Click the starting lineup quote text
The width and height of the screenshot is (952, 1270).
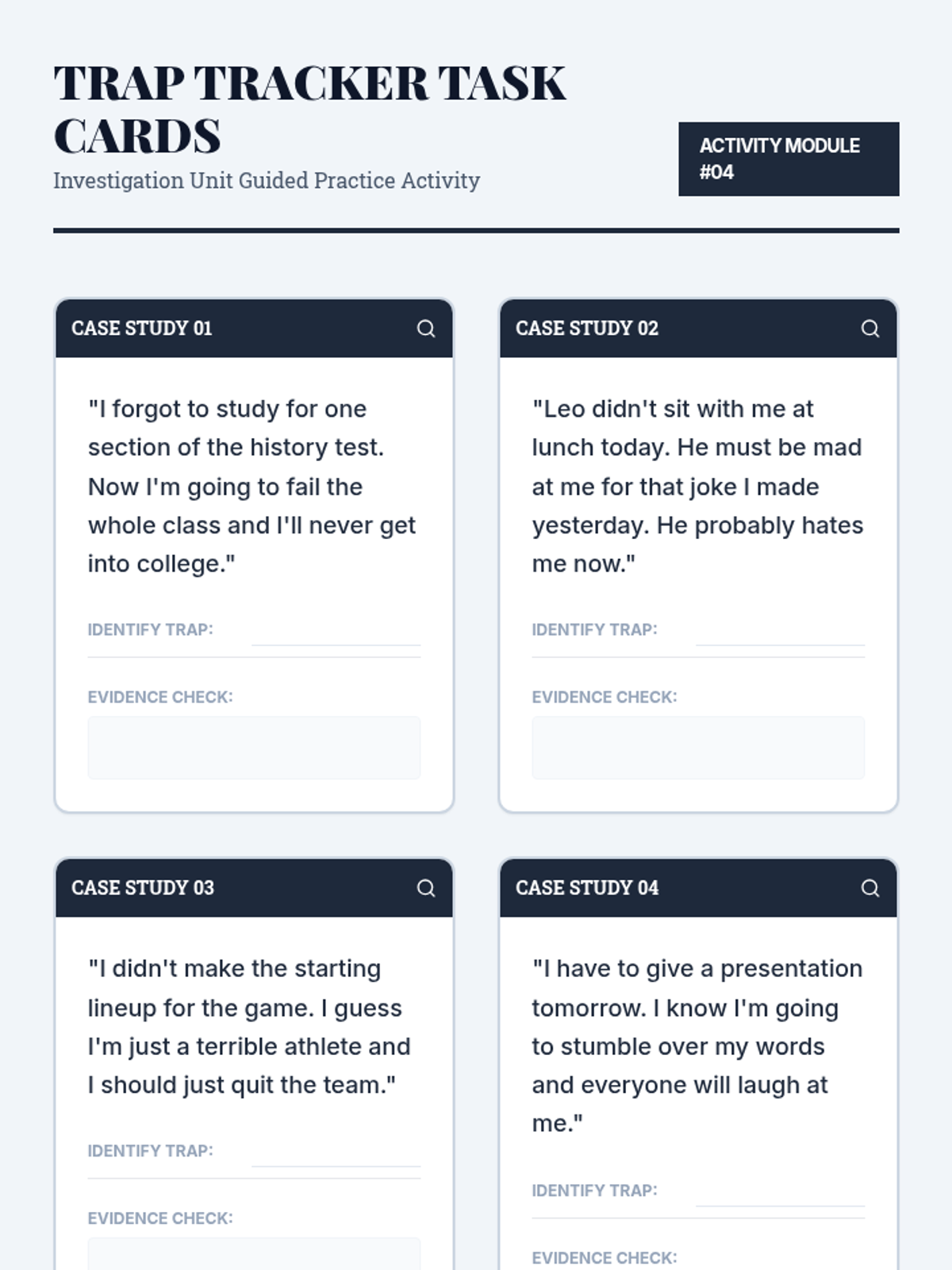pyautogui.click(x=249, y=1027)
